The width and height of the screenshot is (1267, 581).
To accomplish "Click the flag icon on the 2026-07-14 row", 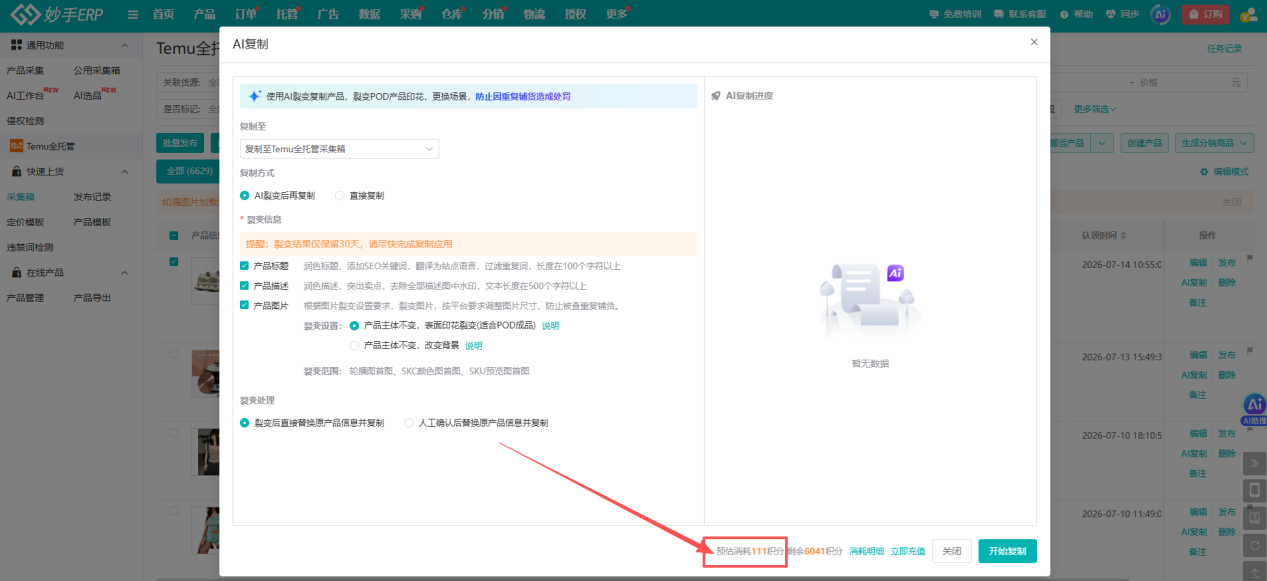I will [x=1249, y=260].
